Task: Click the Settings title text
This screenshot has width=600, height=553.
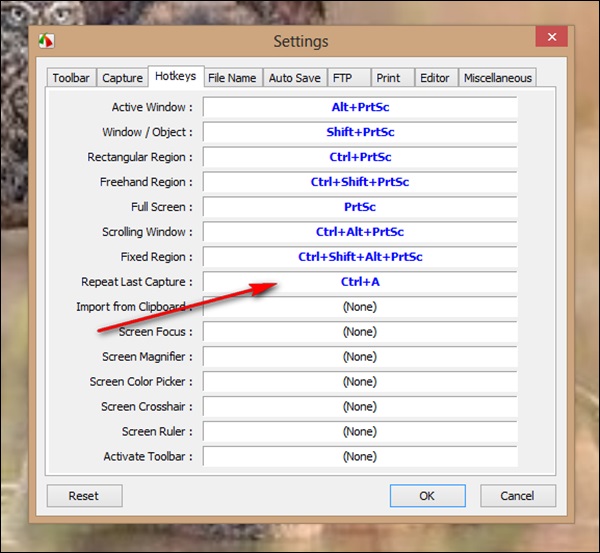Action: (x=301, y=42)
